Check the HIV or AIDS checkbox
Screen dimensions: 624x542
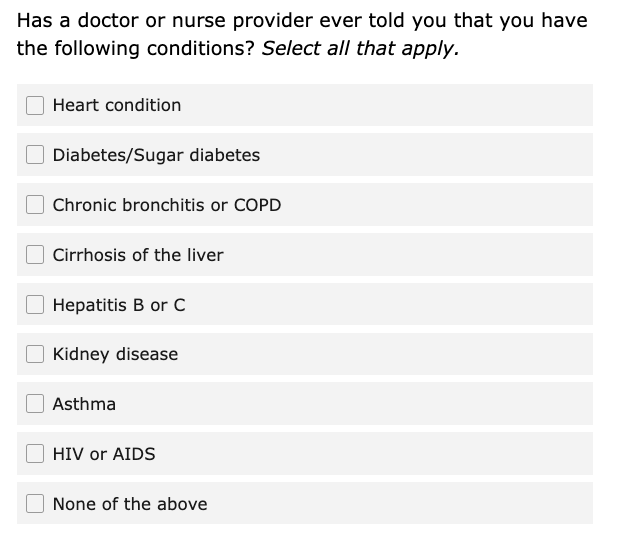point(35,454)
